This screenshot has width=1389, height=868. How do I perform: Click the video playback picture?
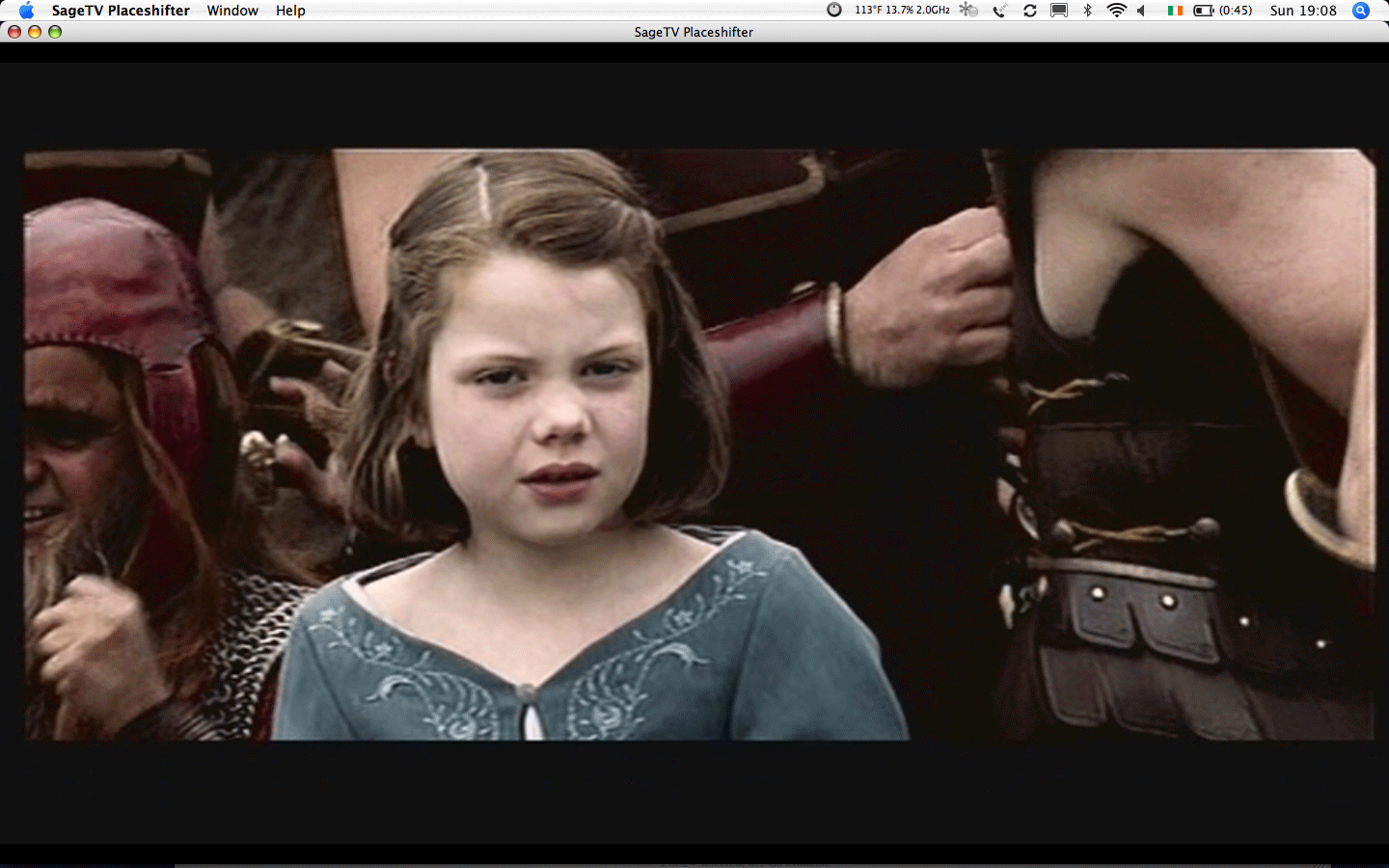point(699,445)
